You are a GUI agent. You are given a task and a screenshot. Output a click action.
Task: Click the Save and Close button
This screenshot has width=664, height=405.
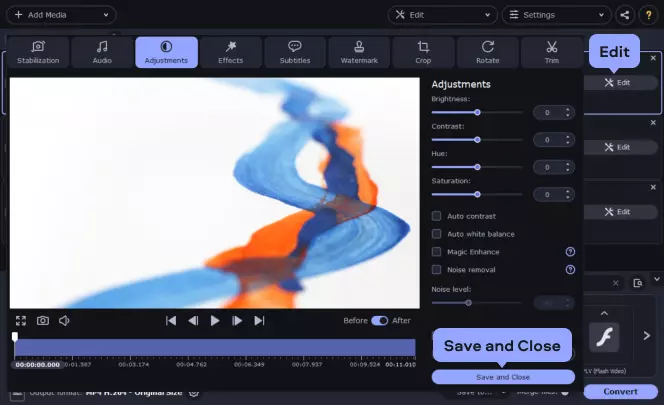pyautogui.click(x=503, y=377)
